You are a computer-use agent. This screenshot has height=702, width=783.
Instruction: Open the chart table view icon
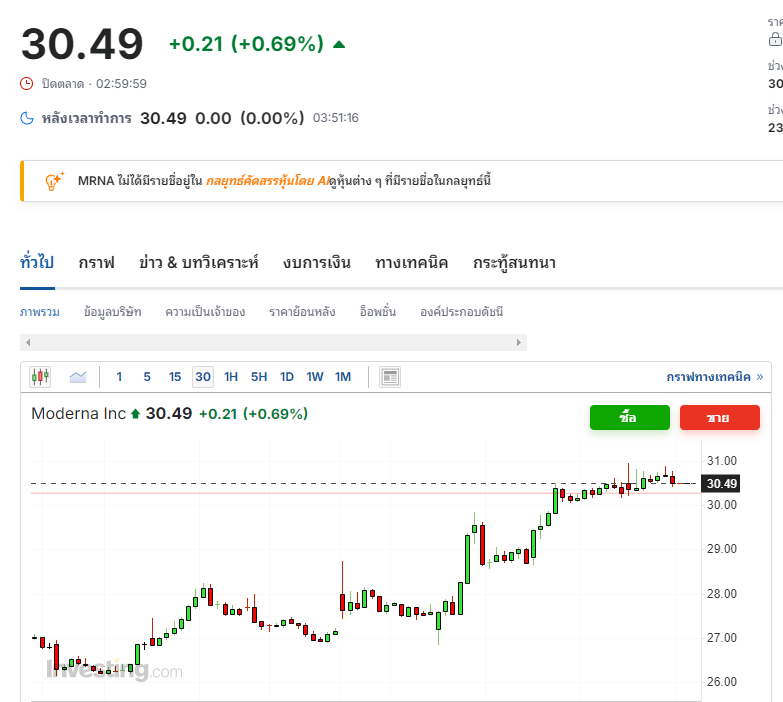point(390,377)
